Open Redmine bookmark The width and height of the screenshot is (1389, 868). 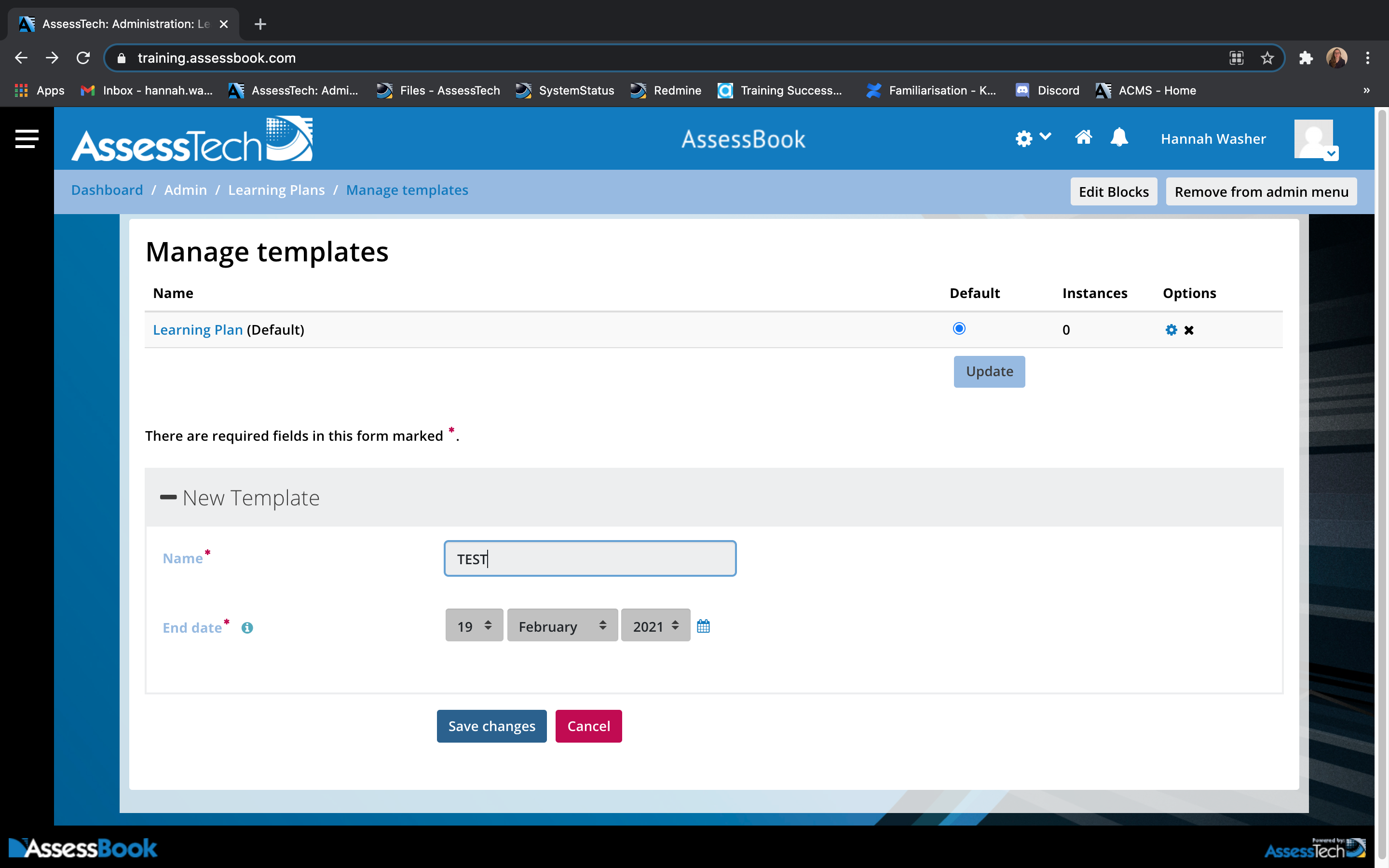coord(666,90)
